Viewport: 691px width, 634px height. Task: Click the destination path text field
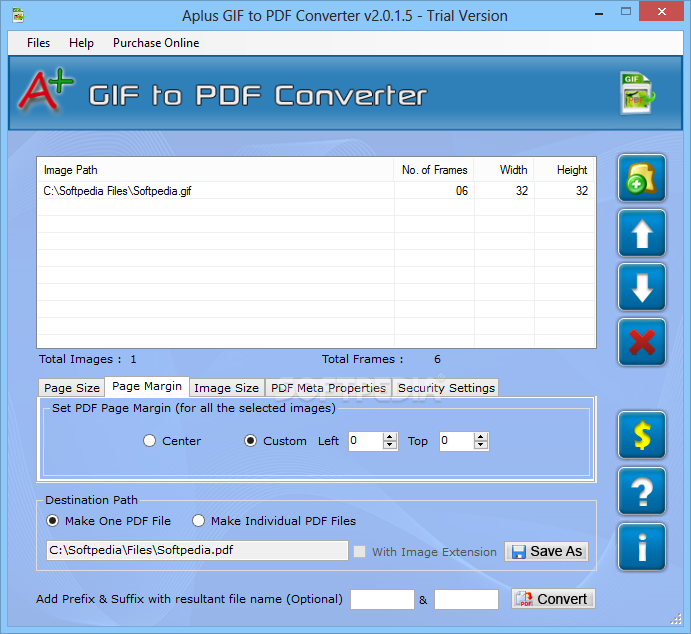(197, 550)
